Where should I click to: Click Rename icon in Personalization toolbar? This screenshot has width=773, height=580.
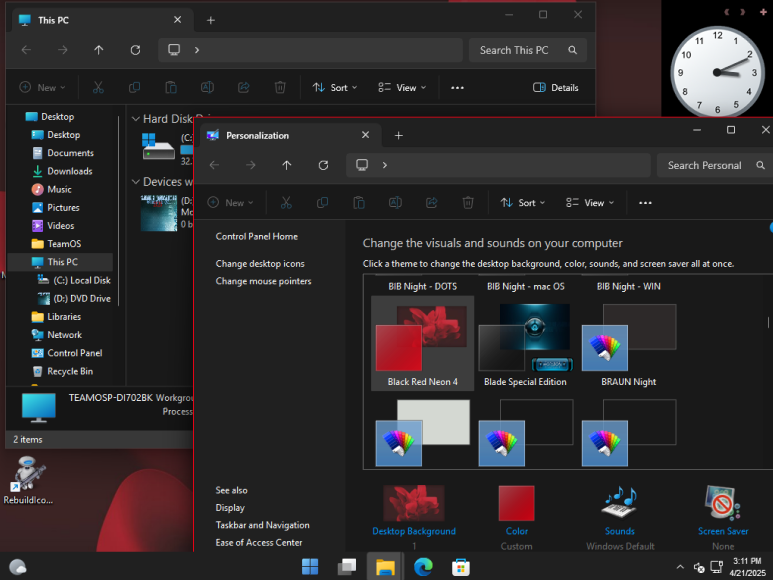[x=395, y=203]
